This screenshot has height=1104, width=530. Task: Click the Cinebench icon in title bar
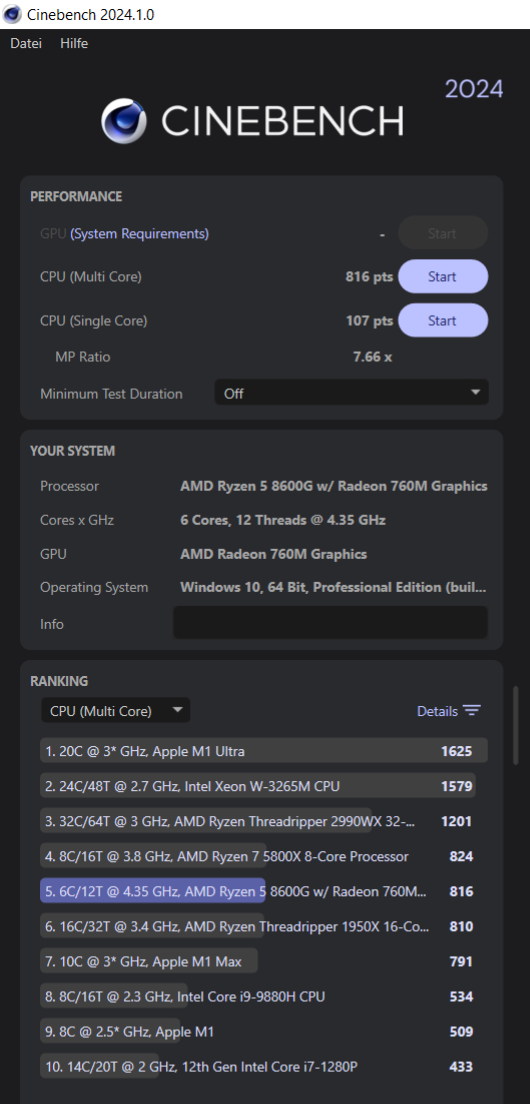(x=11, y=13)
